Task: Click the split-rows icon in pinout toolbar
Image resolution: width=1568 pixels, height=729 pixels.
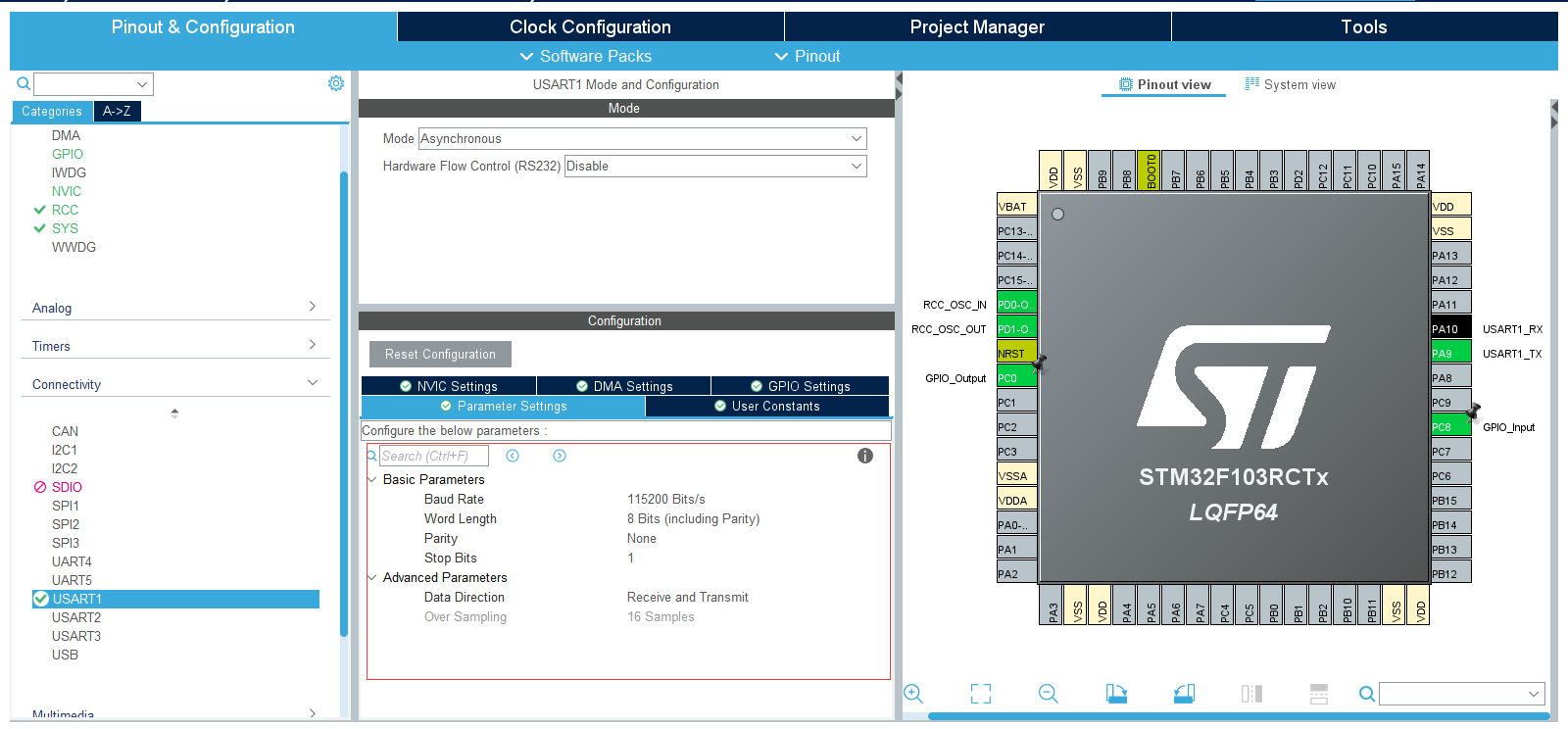Action: (x=1319, y=694)
